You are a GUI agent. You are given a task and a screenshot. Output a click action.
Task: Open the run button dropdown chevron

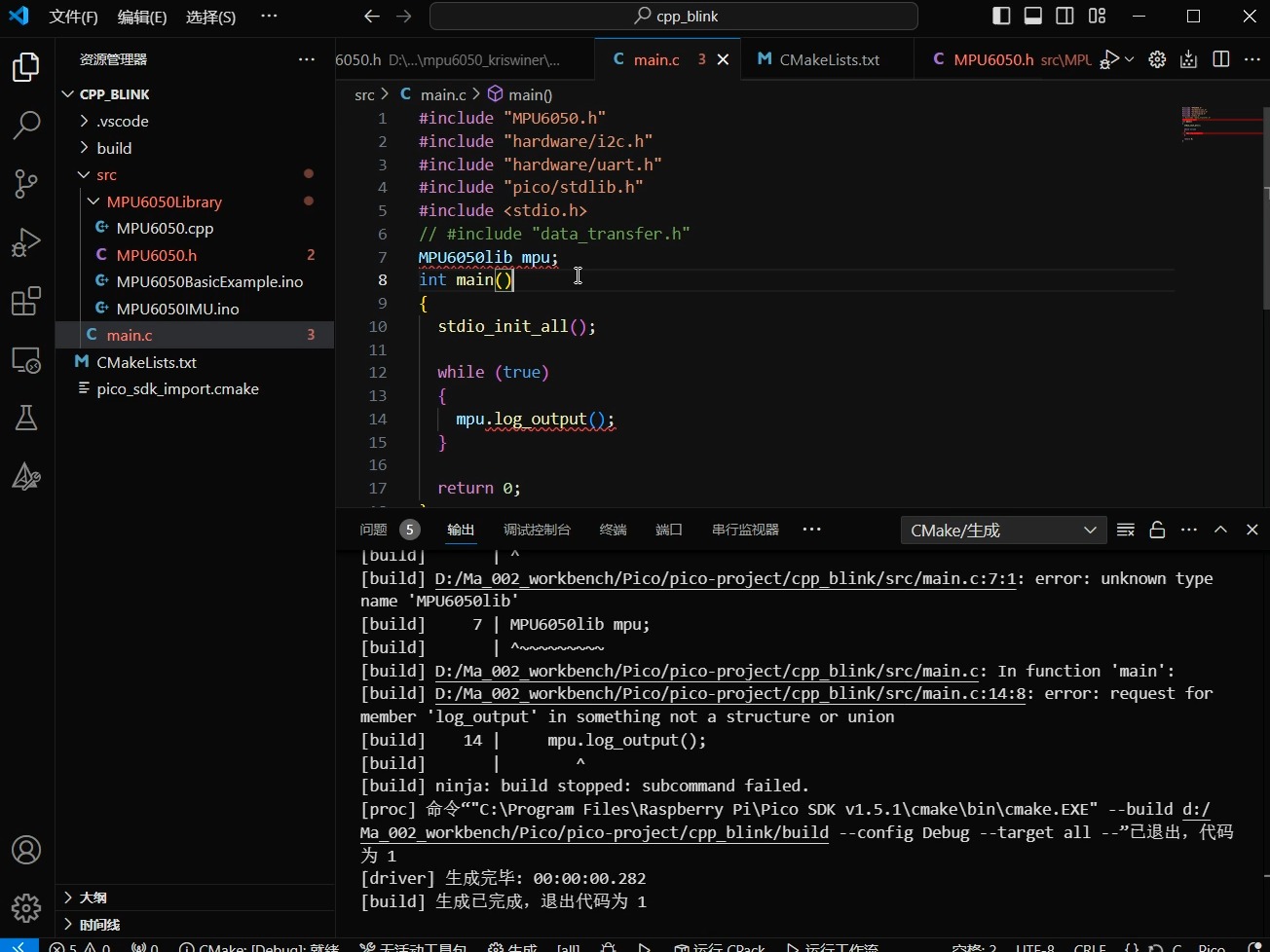coord(1130,59)
